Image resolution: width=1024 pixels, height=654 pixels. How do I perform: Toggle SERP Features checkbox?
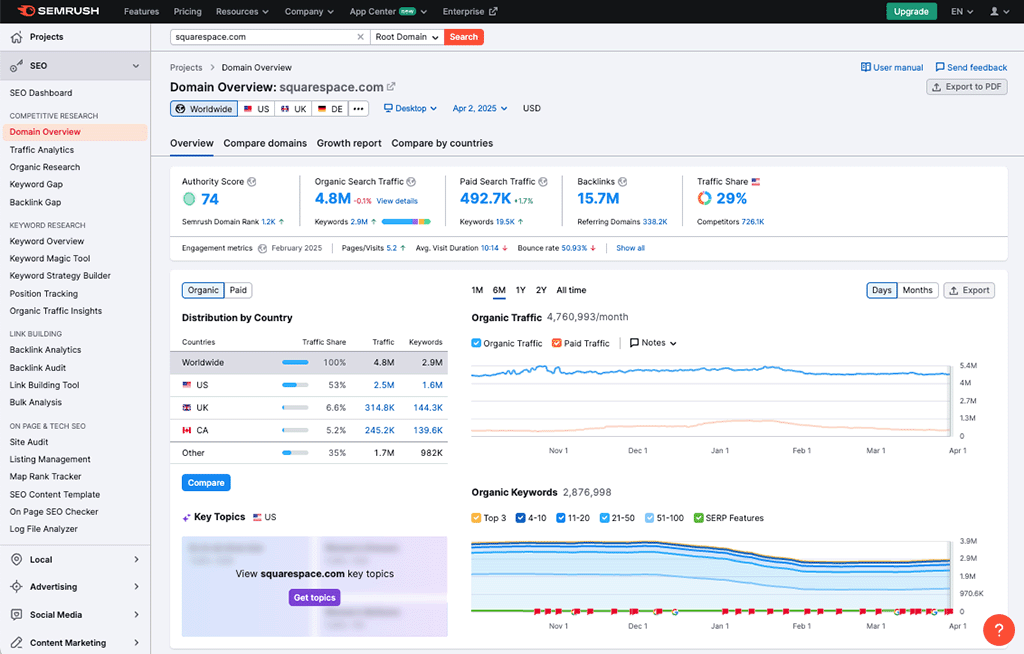click(x=698, y=518)
